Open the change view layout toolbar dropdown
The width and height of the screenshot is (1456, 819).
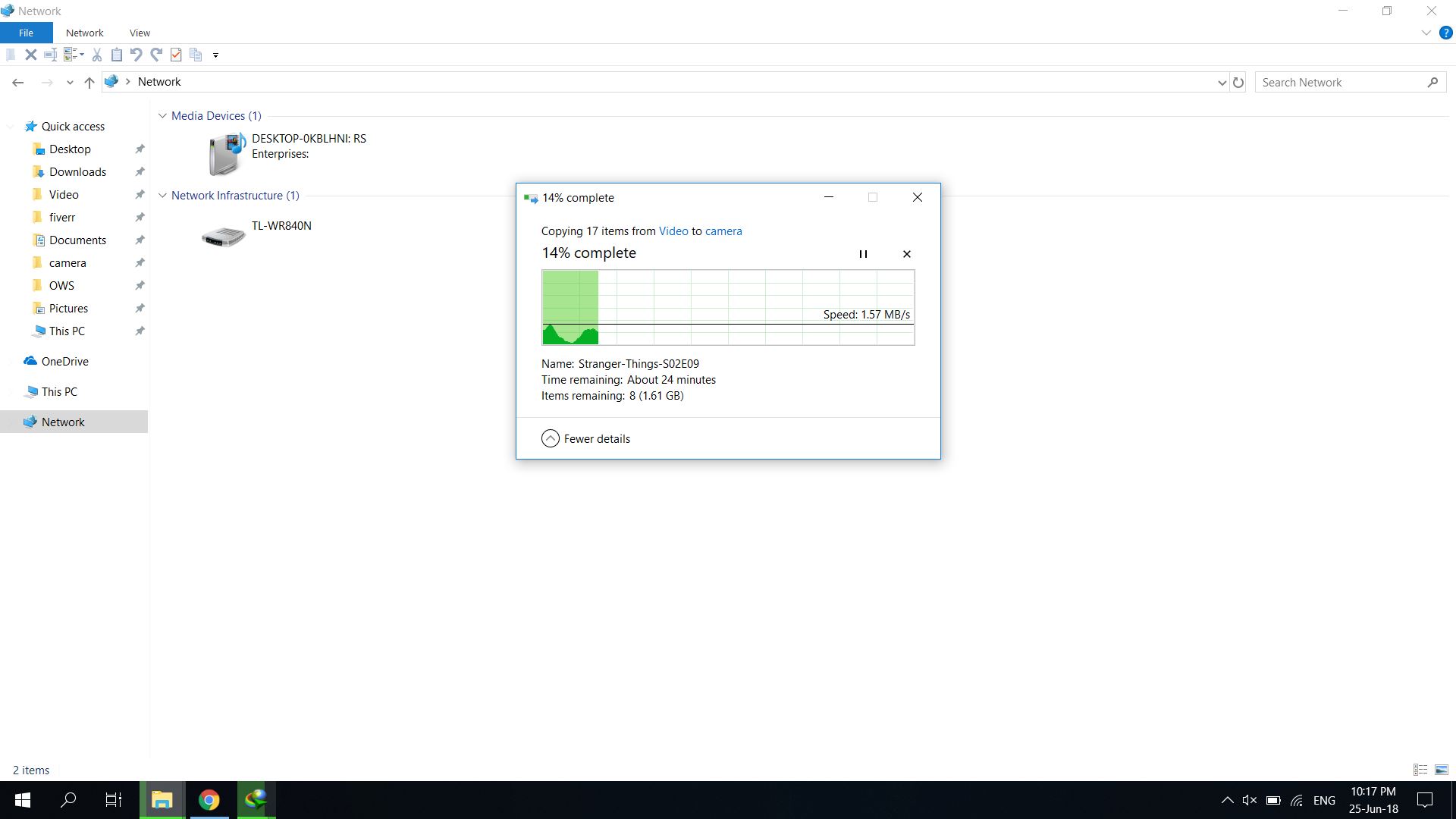(x=74, y=55)
